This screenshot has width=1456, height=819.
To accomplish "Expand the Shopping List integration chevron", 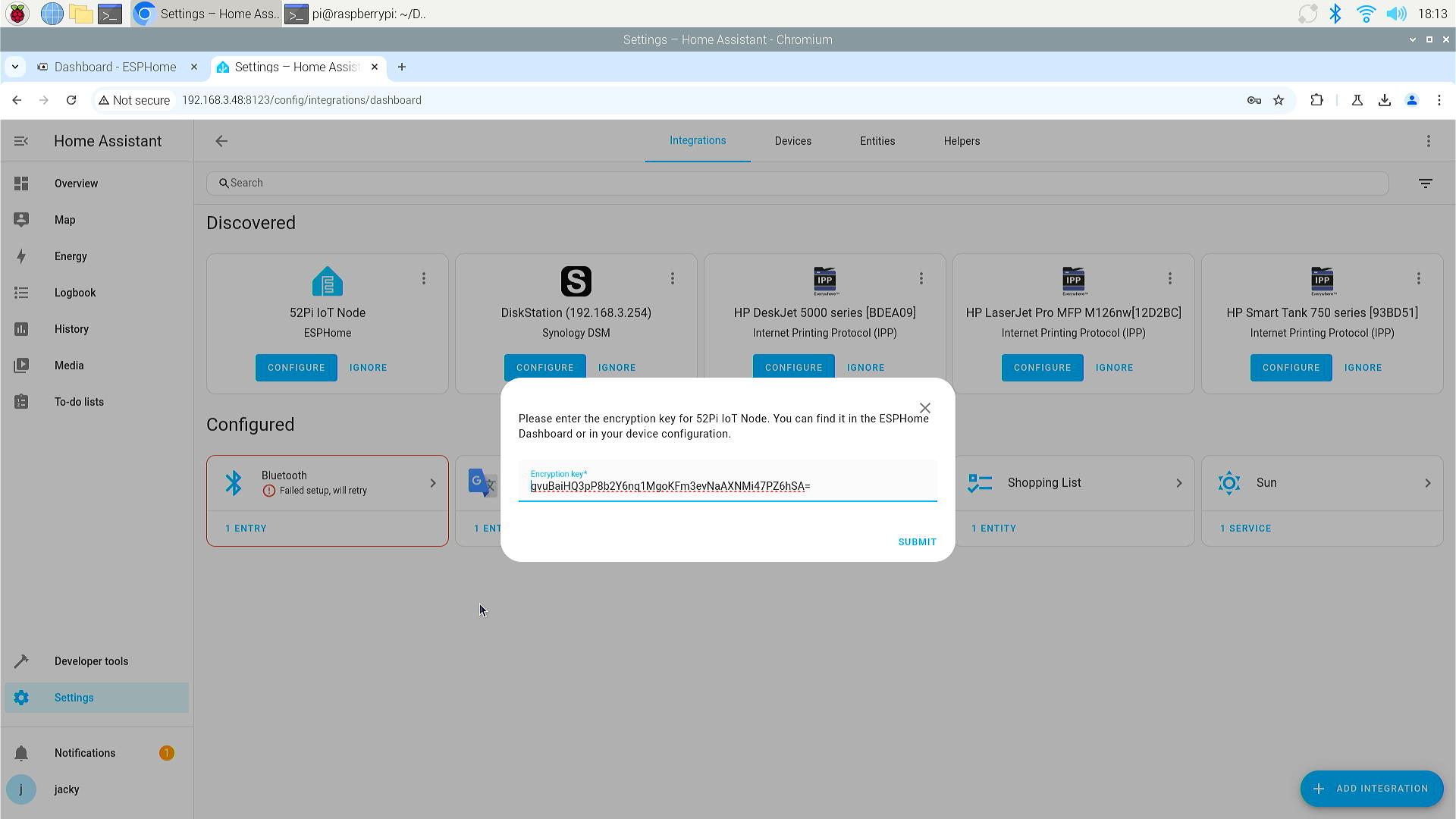I will pos(1179,483).
